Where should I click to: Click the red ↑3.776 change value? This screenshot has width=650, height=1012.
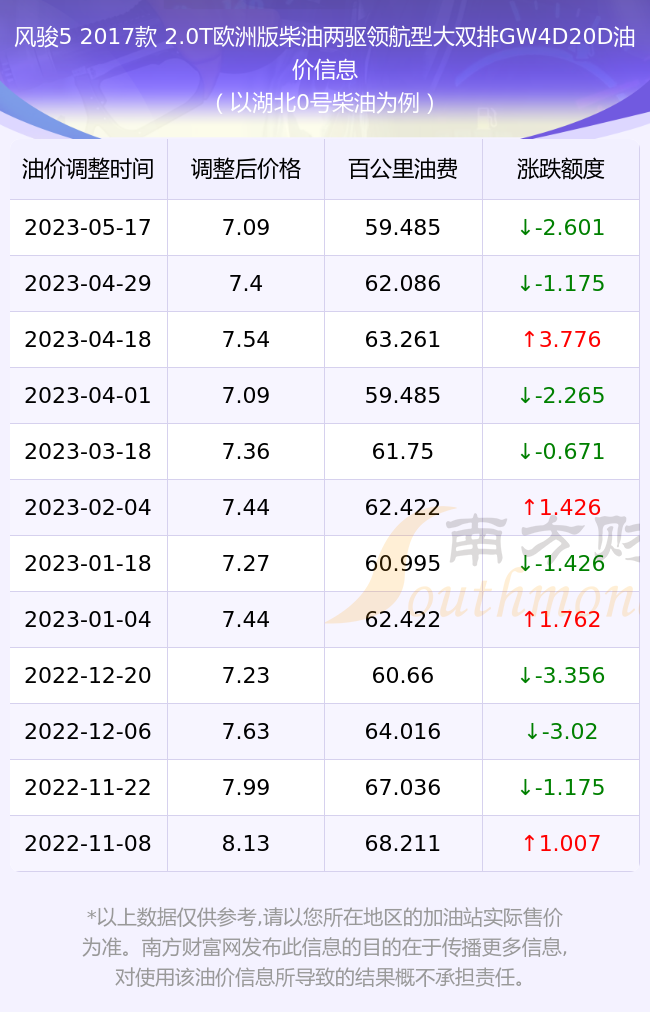(x=561, y=339)
